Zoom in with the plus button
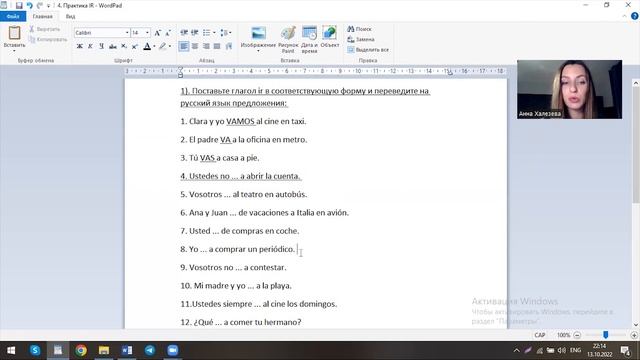This screenshot has height=360, width=640. coord(634,335)
